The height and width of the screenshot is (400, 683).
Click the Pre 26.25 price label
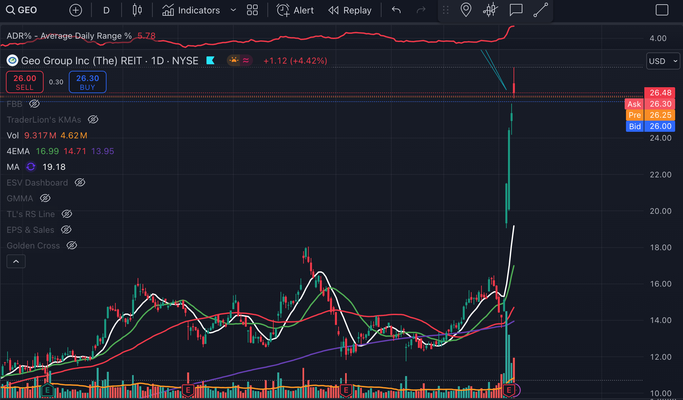pos(650,115)
